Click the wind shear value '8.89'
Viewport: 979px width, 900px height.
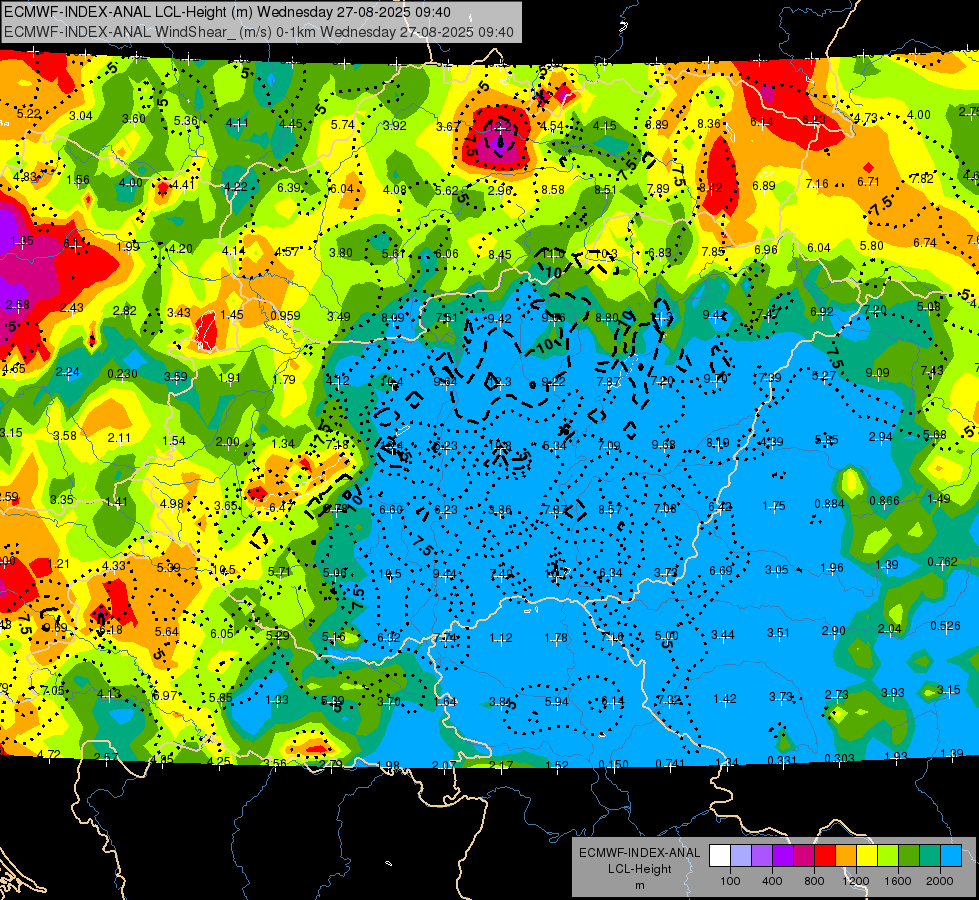(657, 124)
